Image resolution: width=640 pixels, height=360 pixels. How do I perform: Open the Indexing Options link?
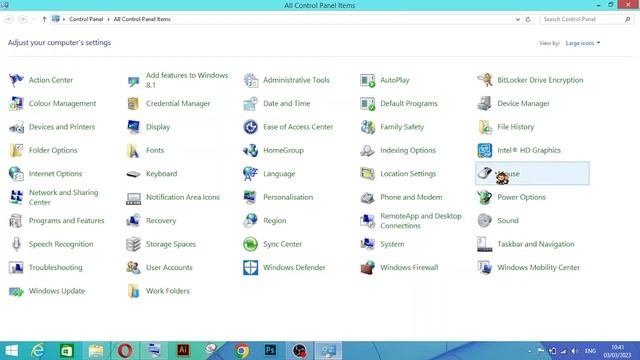pyautogui.click(x=408, y=151)
